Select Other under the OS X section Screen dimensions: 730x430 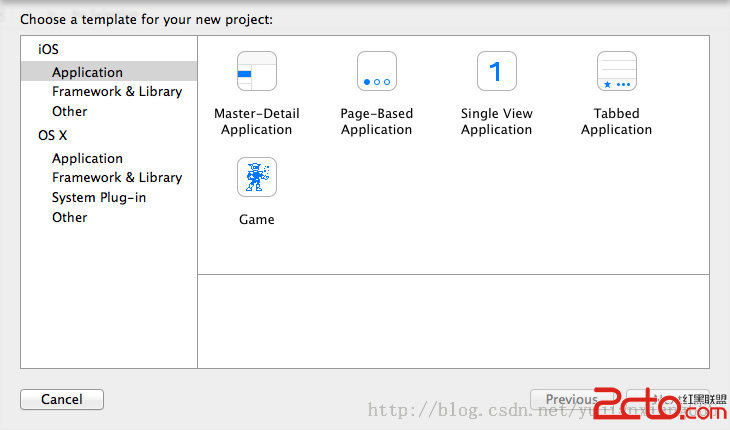tap(70, 217)
